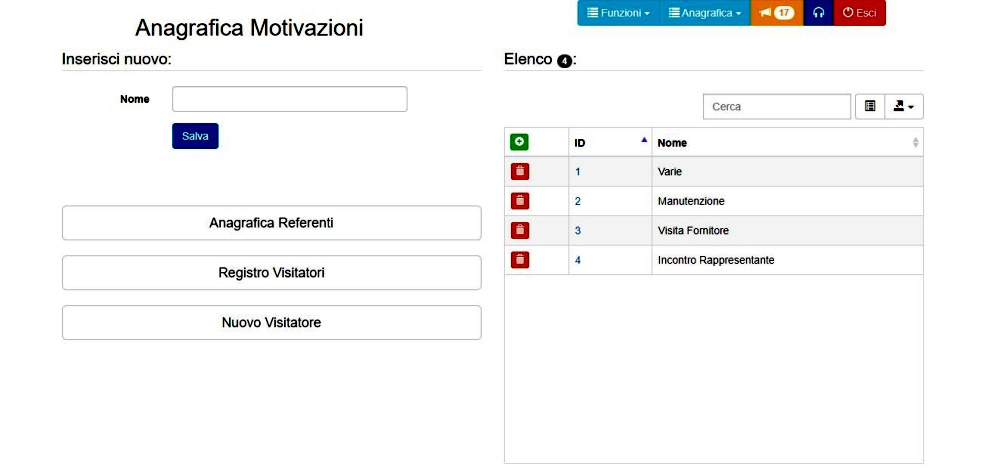Click trash icon for Visita Fornitore

520,231
